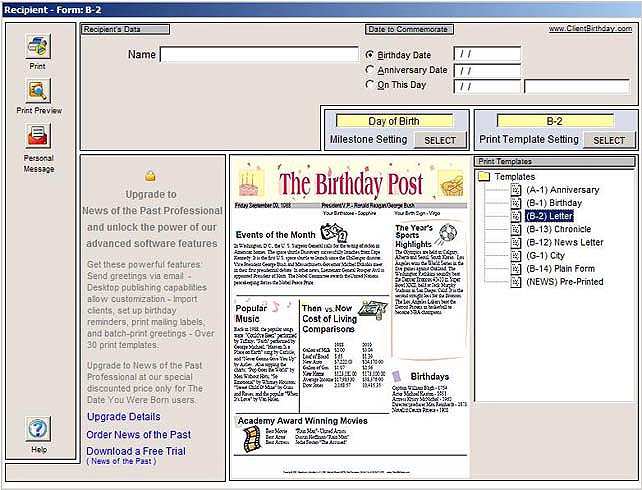642x490 pixels.
Task: Click the Recipient's Data header label
Action: (125, 29)
